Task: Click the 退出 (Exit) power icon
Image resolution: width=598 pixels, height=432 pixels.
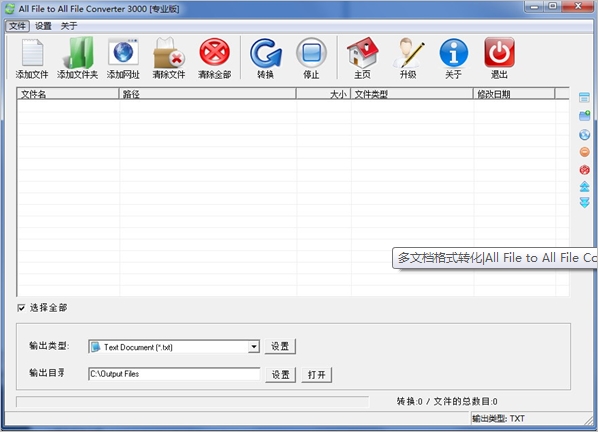Action: pos(499,58)
